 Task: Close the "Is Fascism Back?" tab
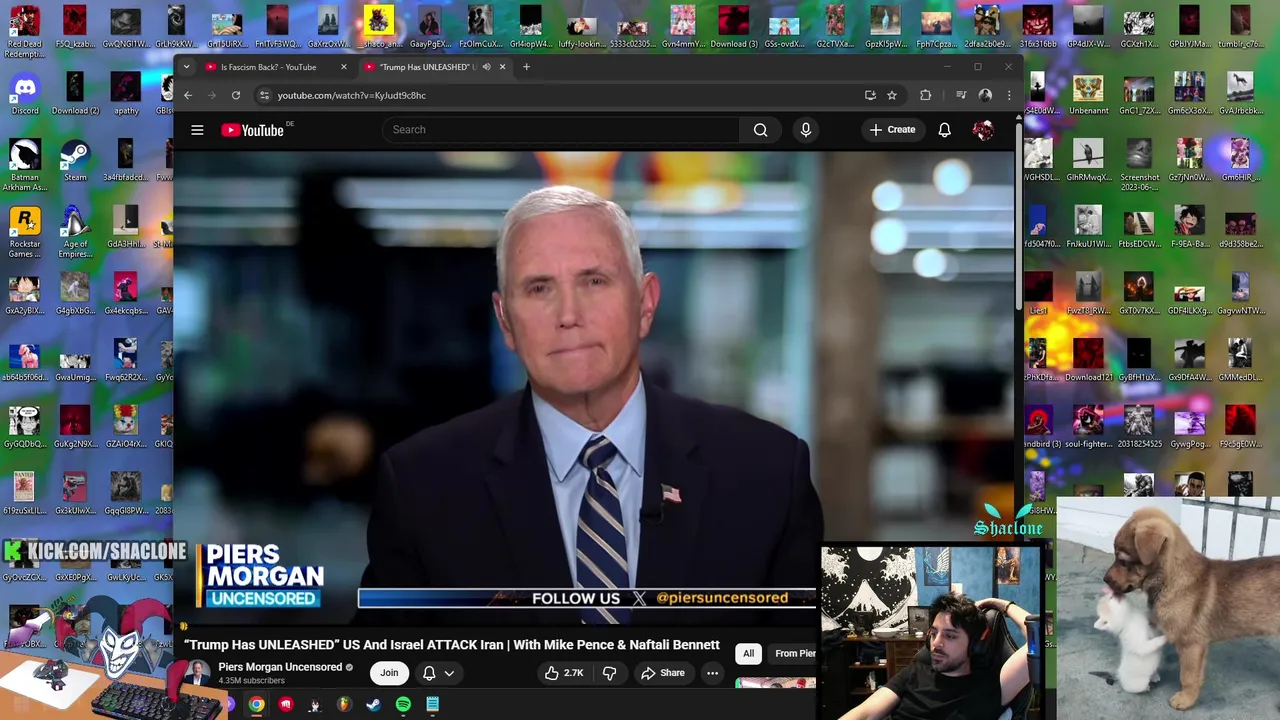click(x=343, y=67)
